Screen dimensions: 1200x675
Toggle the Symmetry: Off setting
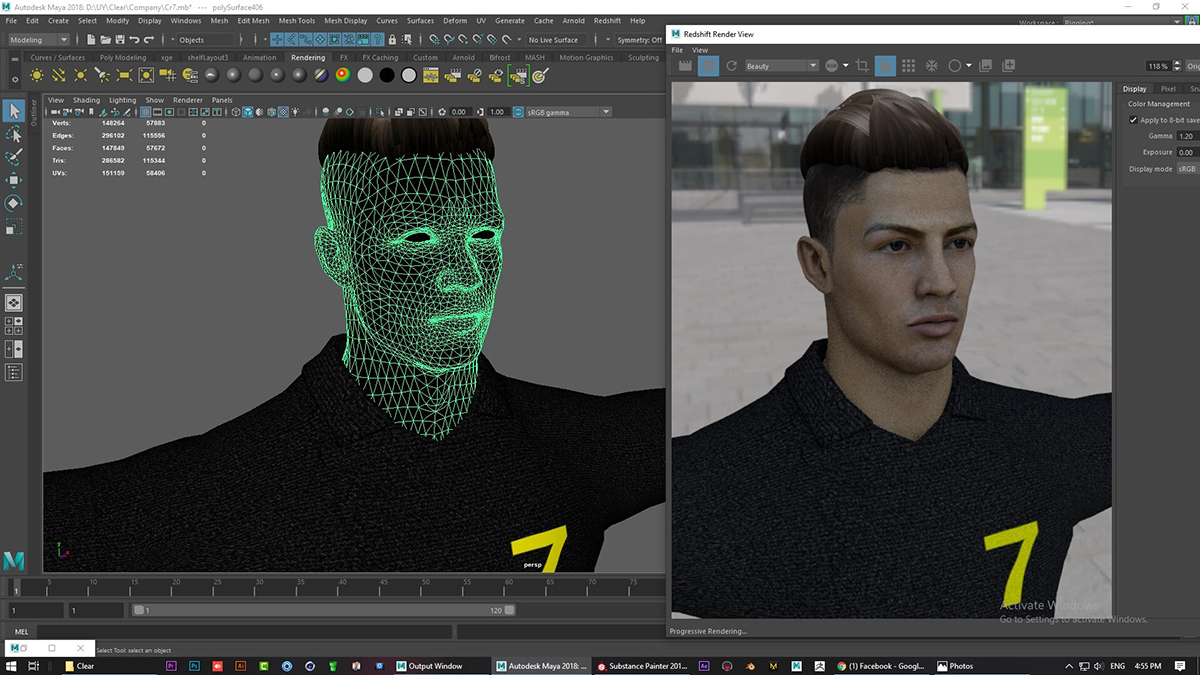(639, 40)
